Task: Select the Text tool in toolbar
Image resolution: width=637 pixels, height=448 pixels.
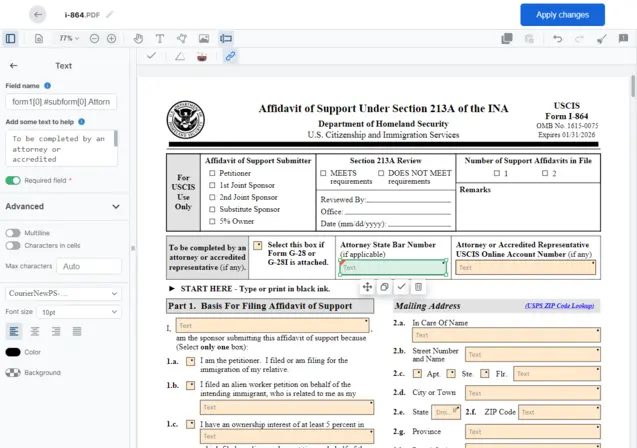Action: click(x=160, y=39)
